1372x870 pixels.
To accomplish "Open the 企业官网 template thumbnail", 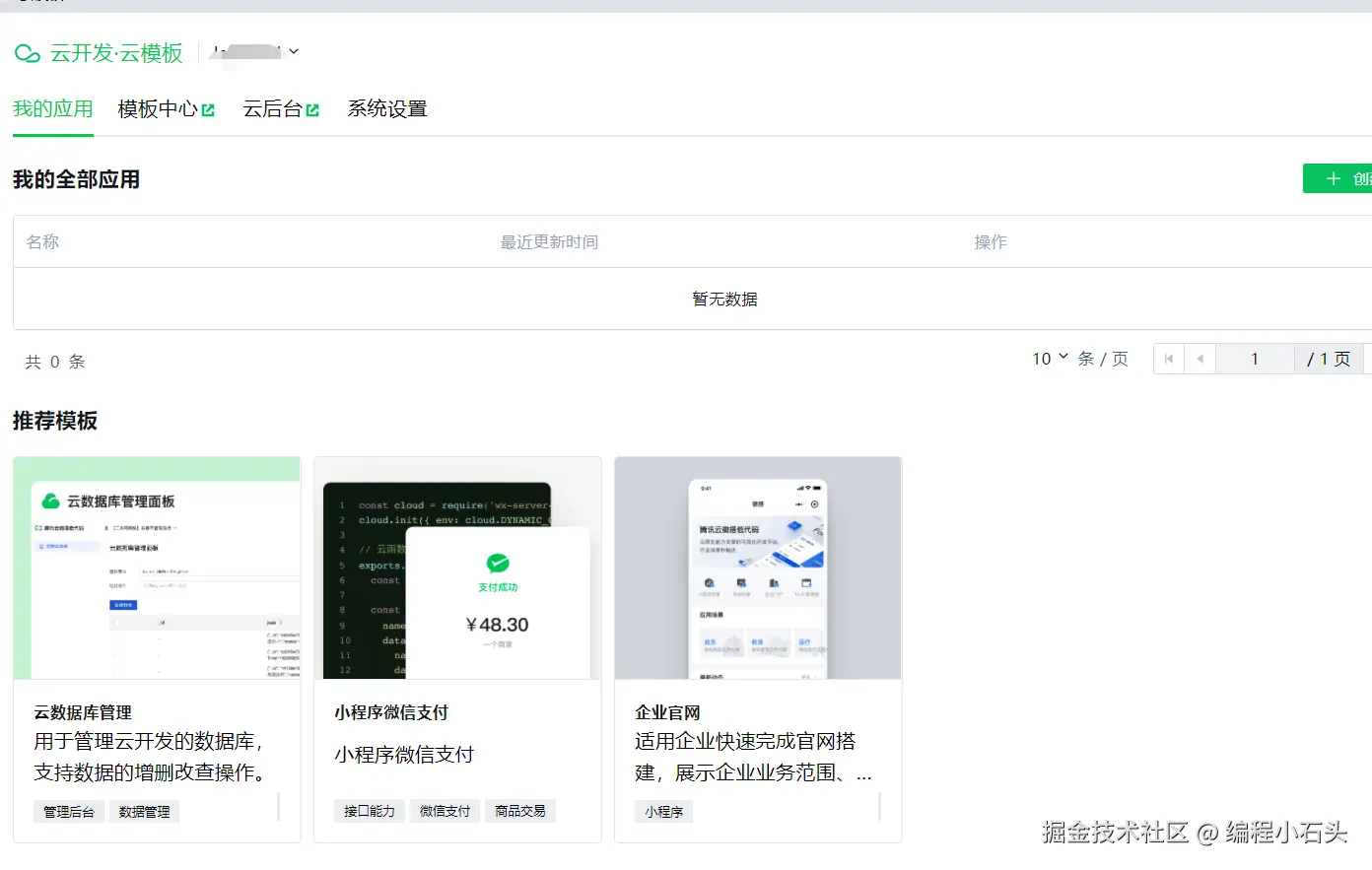I will (758, 568).
